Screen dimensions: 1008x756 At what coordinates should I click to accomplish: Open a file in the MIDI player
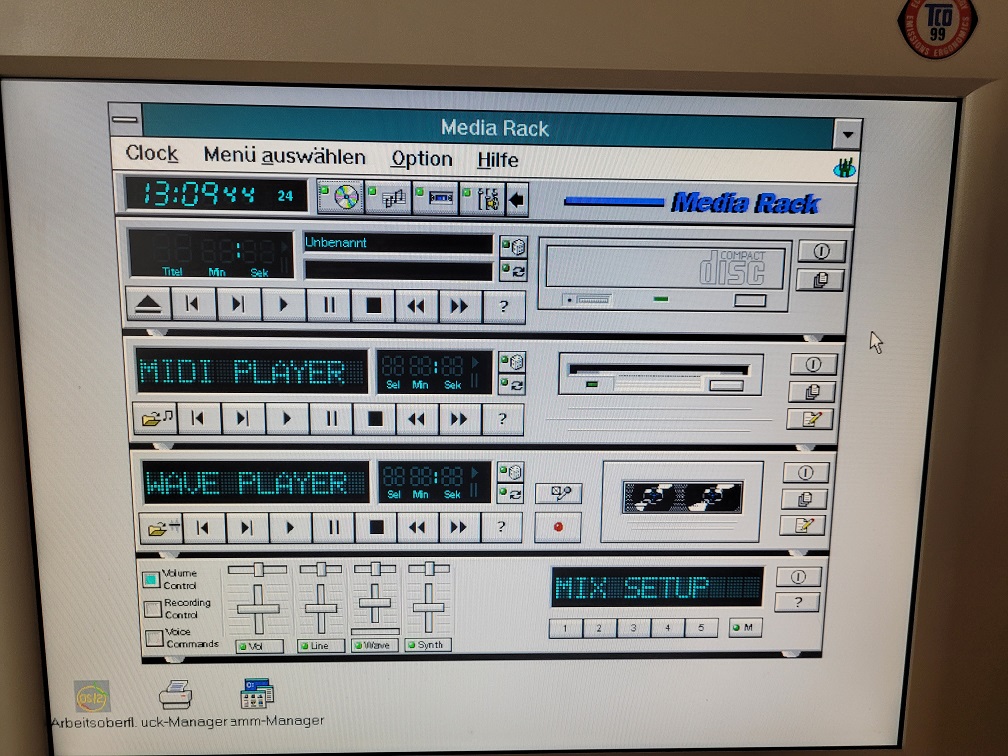tap(155, 418)
